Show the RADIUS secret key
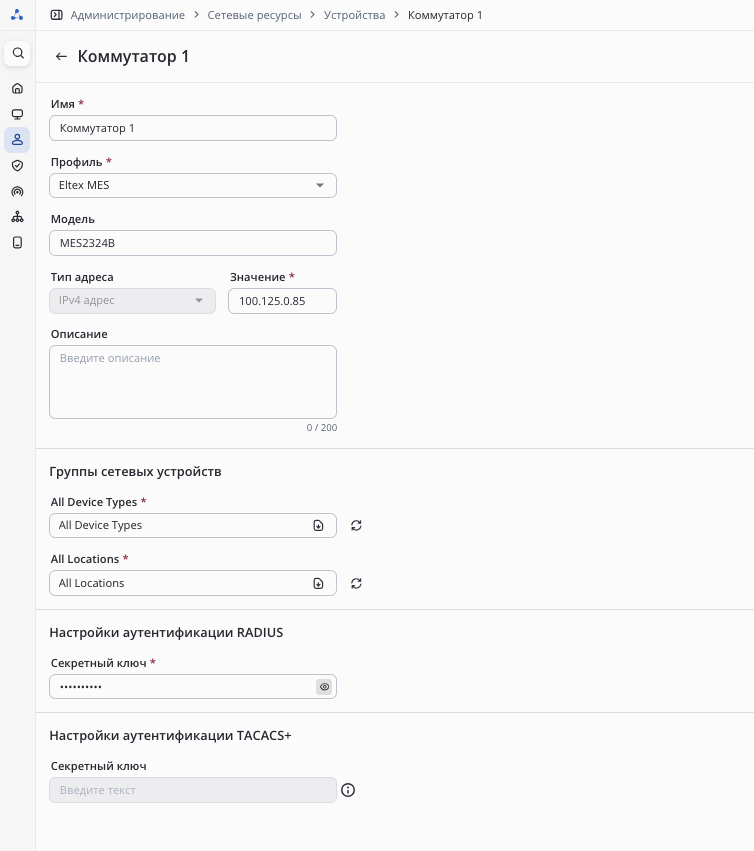 (x=324, y=687)
